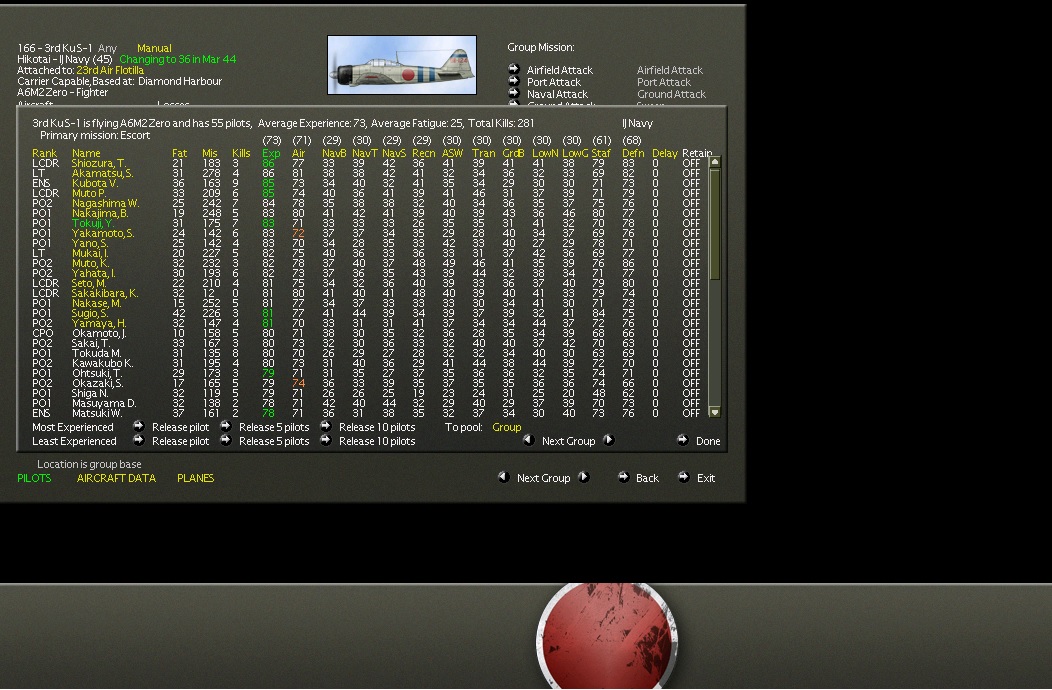Select pilot Yahata, I.

[93, 273]
